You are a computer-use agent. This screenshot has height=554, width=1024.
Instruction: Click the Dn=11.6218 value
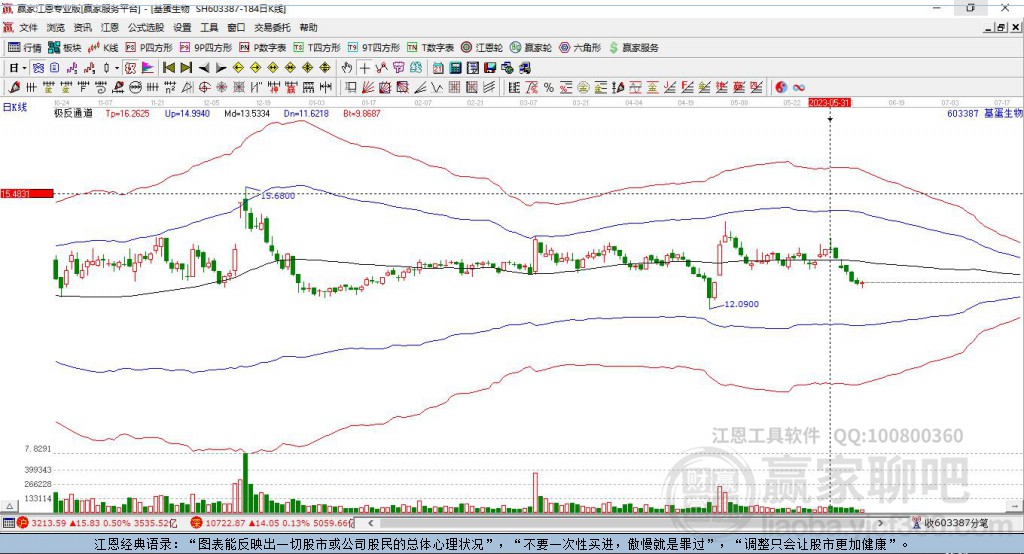[306, 113]
